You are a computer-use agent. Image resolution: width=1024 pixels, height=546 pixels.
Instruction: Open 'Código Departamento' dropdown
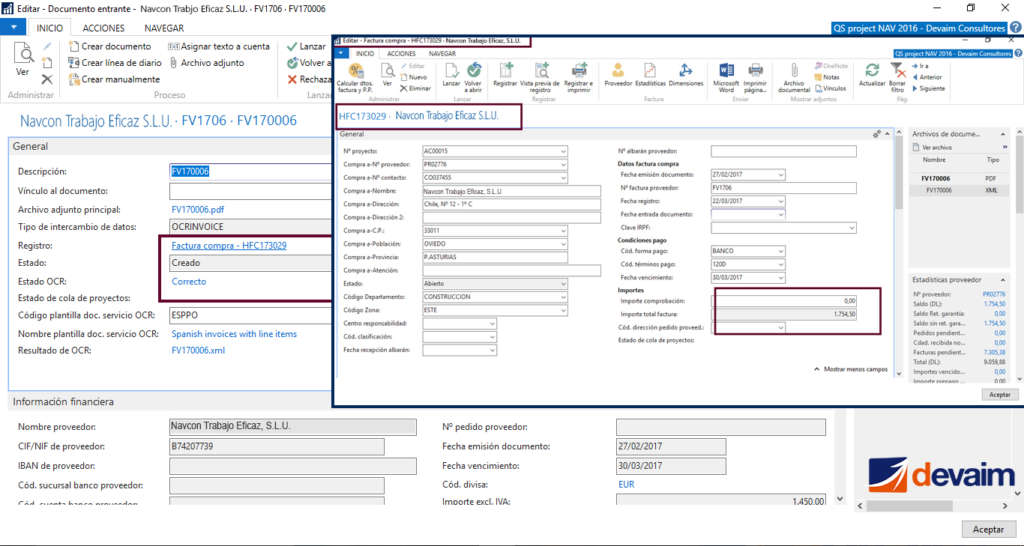(563, 297)
